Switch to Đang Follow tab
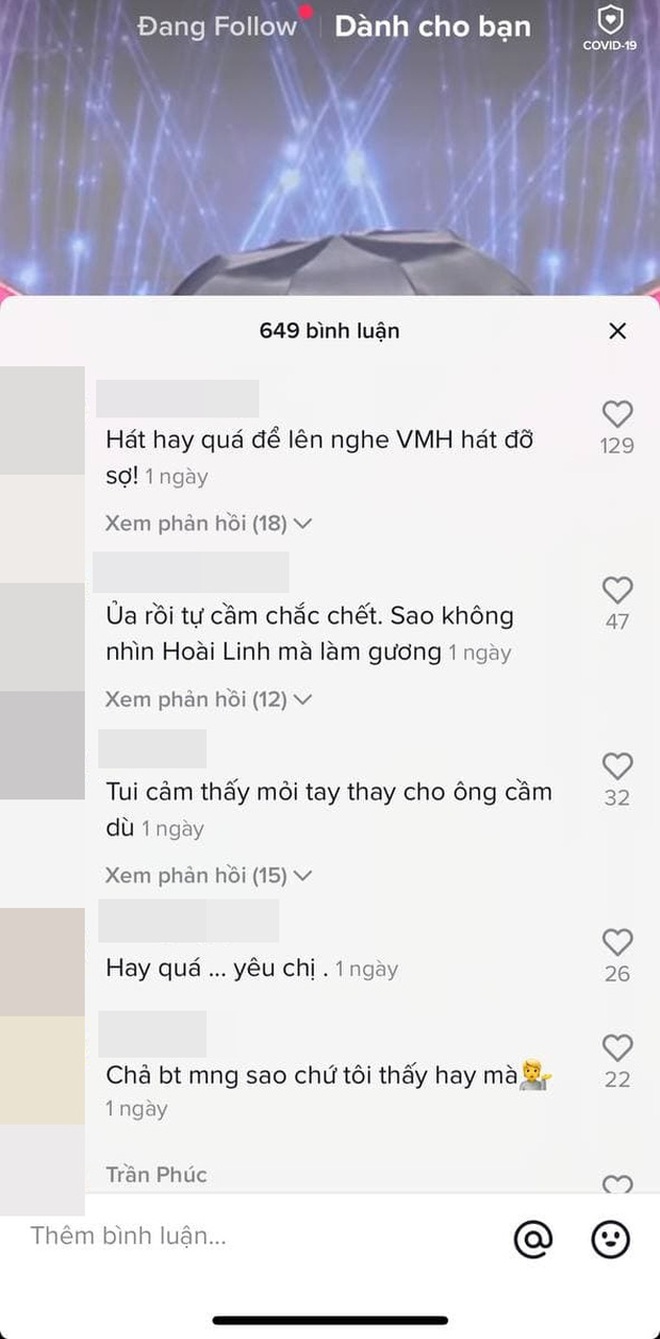The height and width of the screenshot is (1339, 660). [x=217, y=26]
